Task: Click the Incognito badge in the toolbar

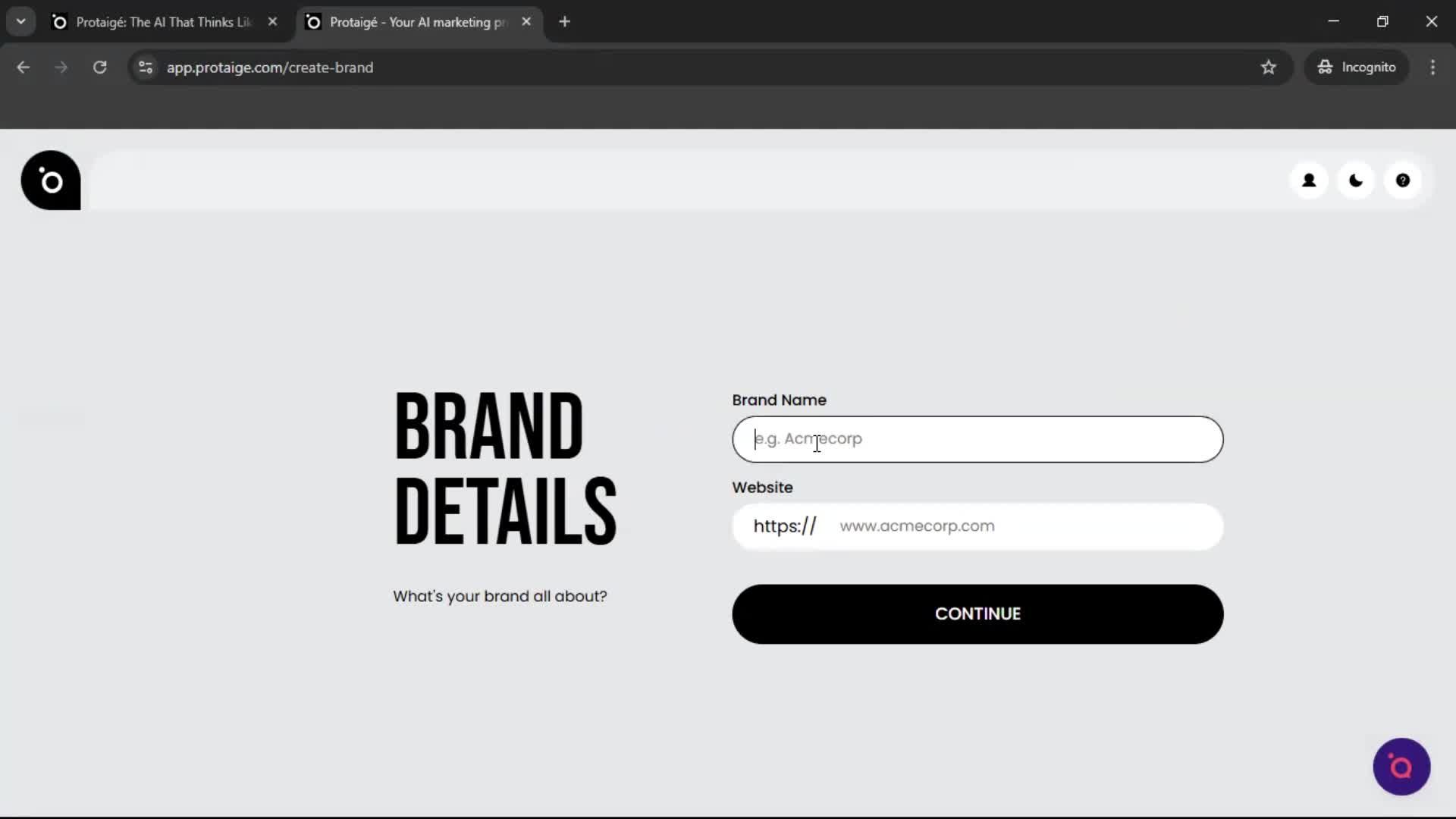Action: [1357, 67]
